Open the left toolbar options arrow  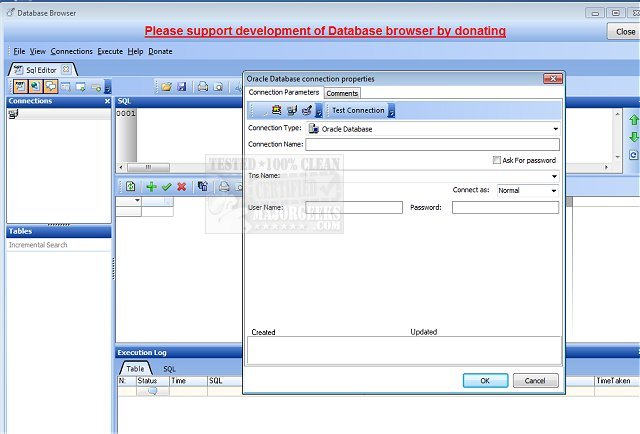point(108,87)
